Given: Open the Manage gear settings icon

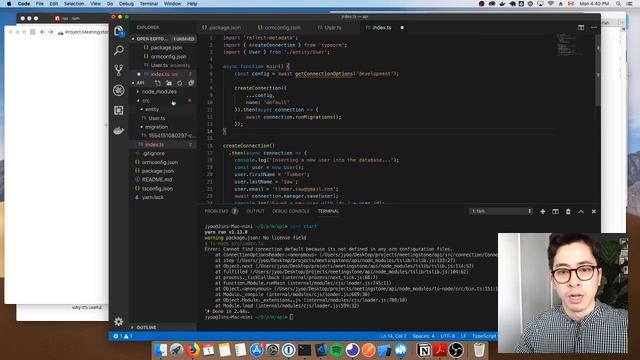Looking at the screenshot, I should point(119,322).
